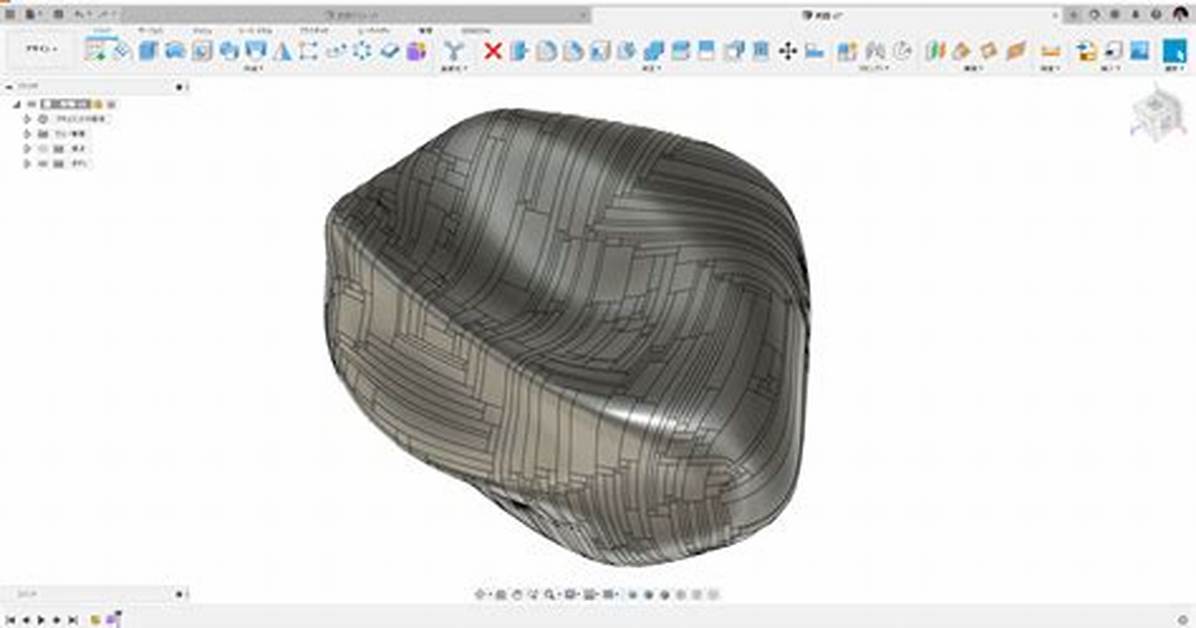The height and width of the screenshot is (628, 1196).
Task: Toggle visibility of the fourth browser child node
Action: click(x=43, y=164)
